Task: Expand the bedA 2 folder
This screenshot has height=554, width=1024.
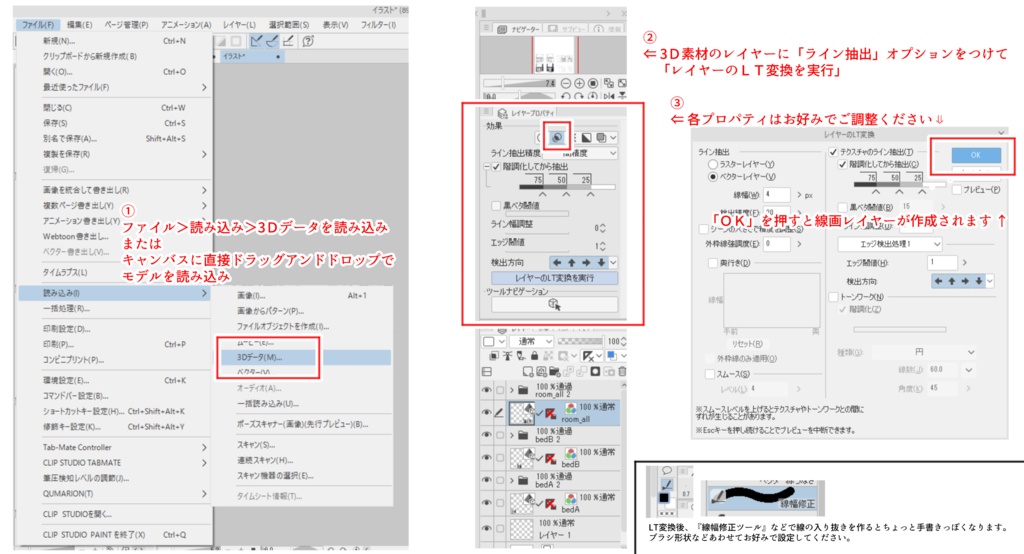Action: pos(512,481)
